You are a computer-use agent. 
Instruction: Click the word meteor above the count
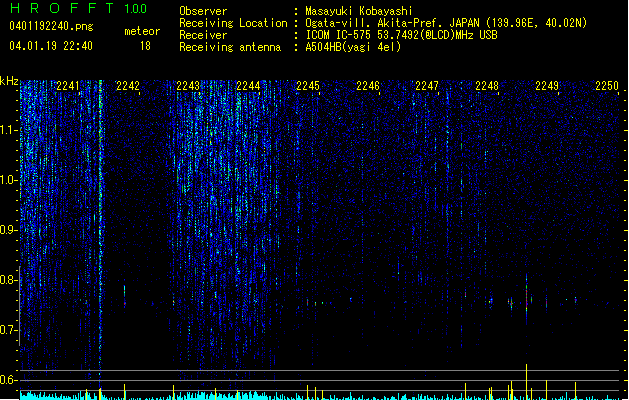(142, 31)
